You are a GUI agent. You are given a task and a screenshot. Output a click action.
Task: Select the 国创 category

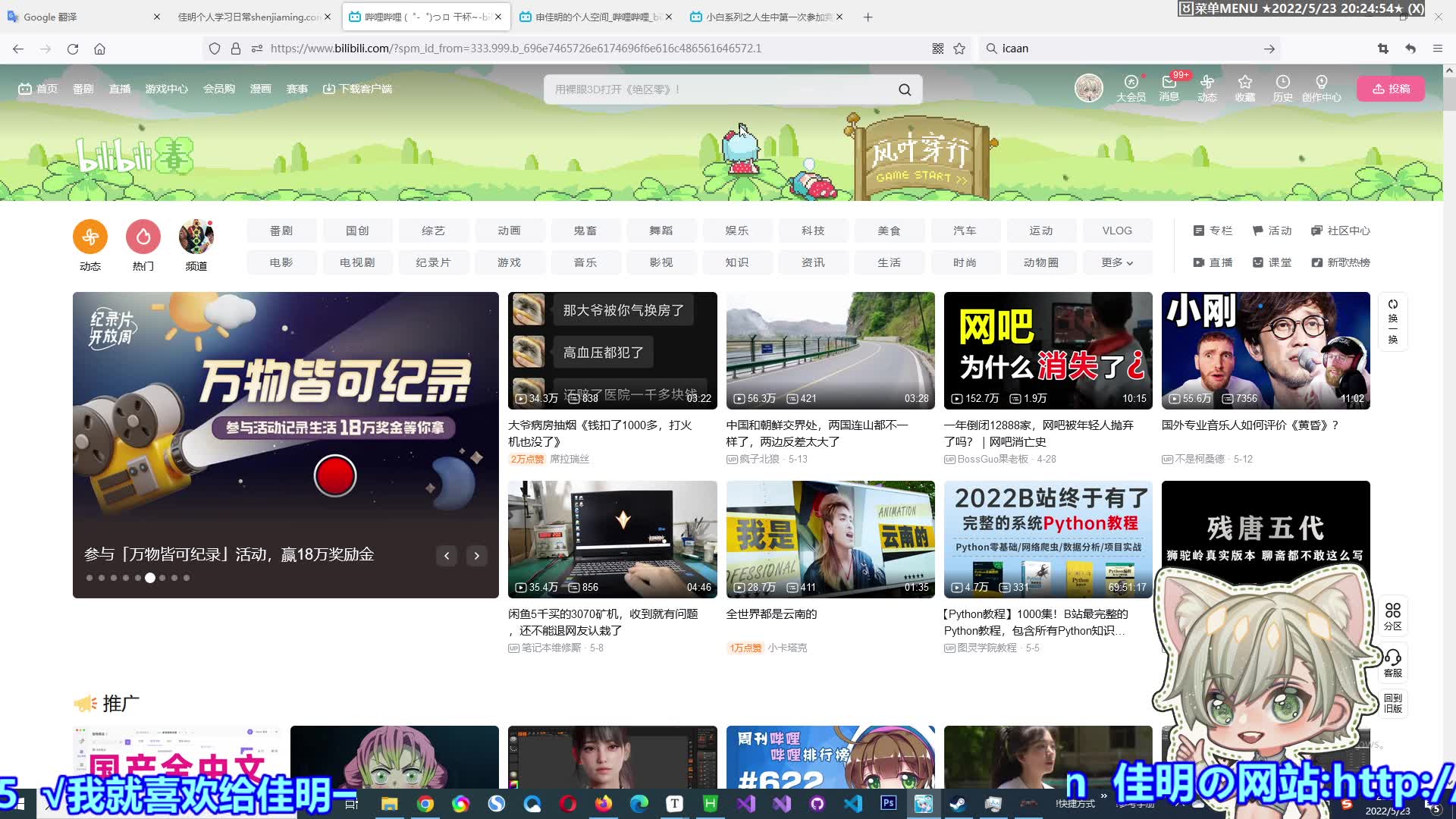click(357, 231)
